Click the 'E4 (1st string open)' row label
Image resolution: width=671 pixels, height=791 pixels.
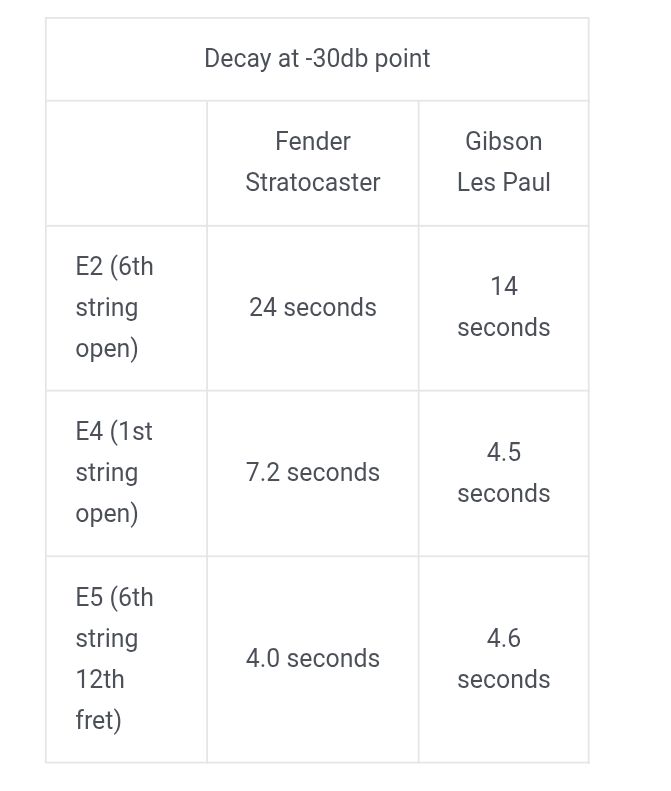114,472
